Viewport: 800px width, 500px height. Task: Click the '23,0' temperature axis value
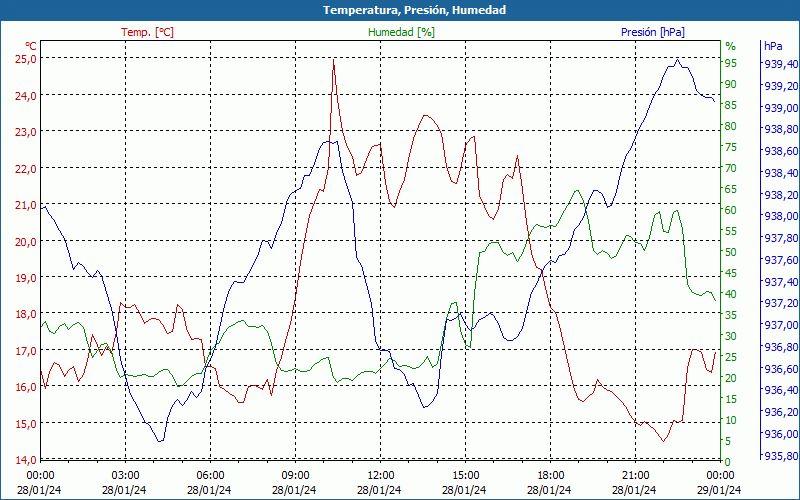coord(26,132)
